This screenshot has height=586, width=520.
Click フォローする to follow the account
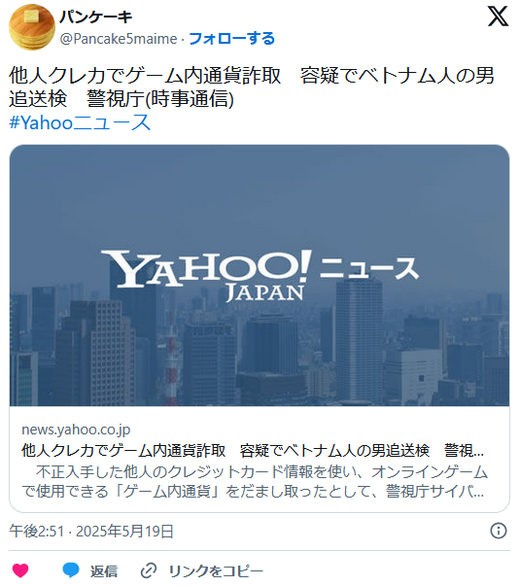(232, 38)
